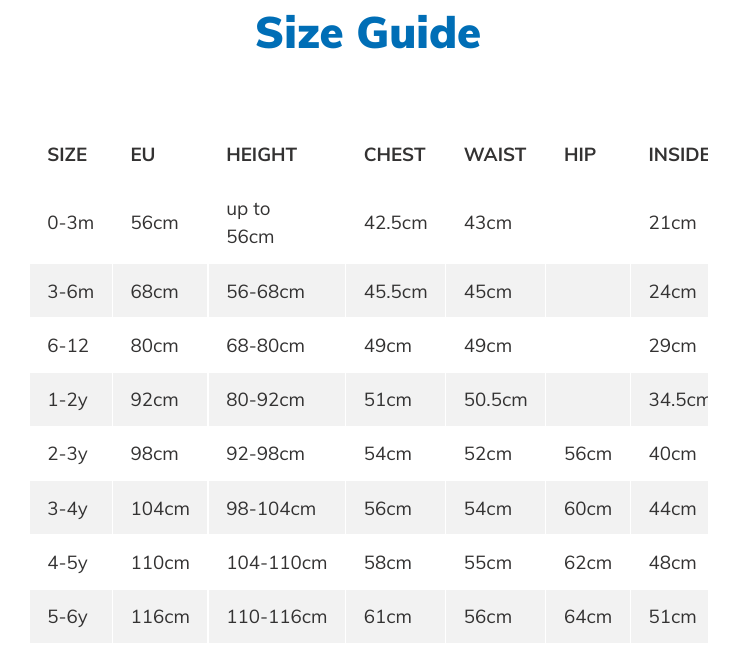
Task: Select the CHEST column header
Action: (x=394, y=155)
